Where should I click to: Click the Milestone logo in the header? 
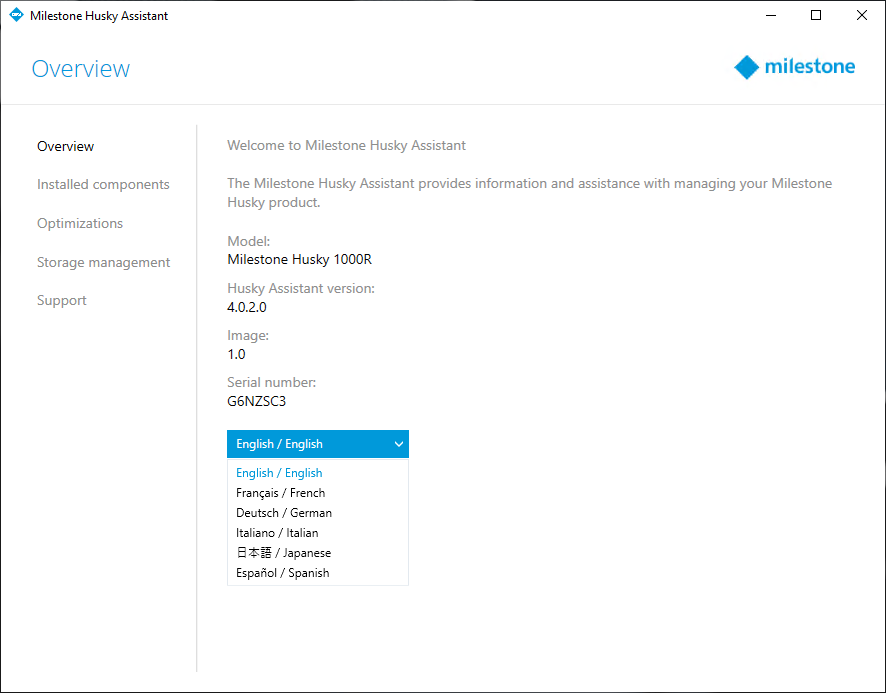click(x=794, y=68)
